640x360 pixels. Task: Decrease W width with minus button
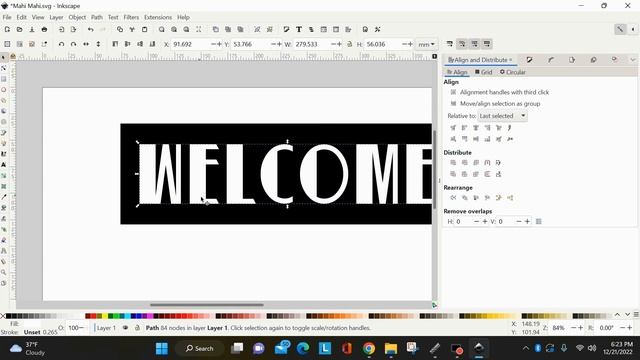[x=333, y=44]
